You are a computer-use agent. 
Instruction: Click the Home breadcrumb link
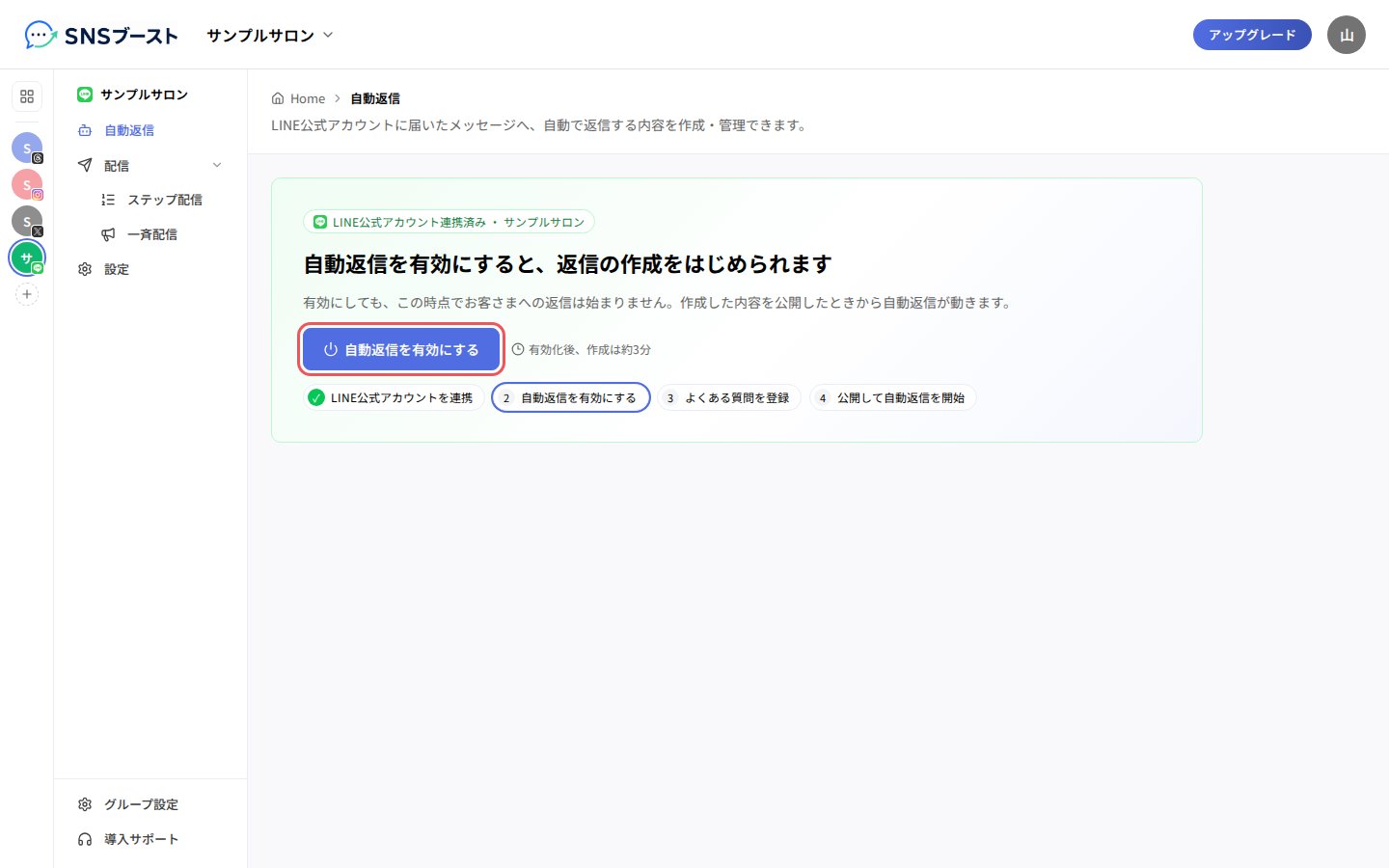coord(298,98)
